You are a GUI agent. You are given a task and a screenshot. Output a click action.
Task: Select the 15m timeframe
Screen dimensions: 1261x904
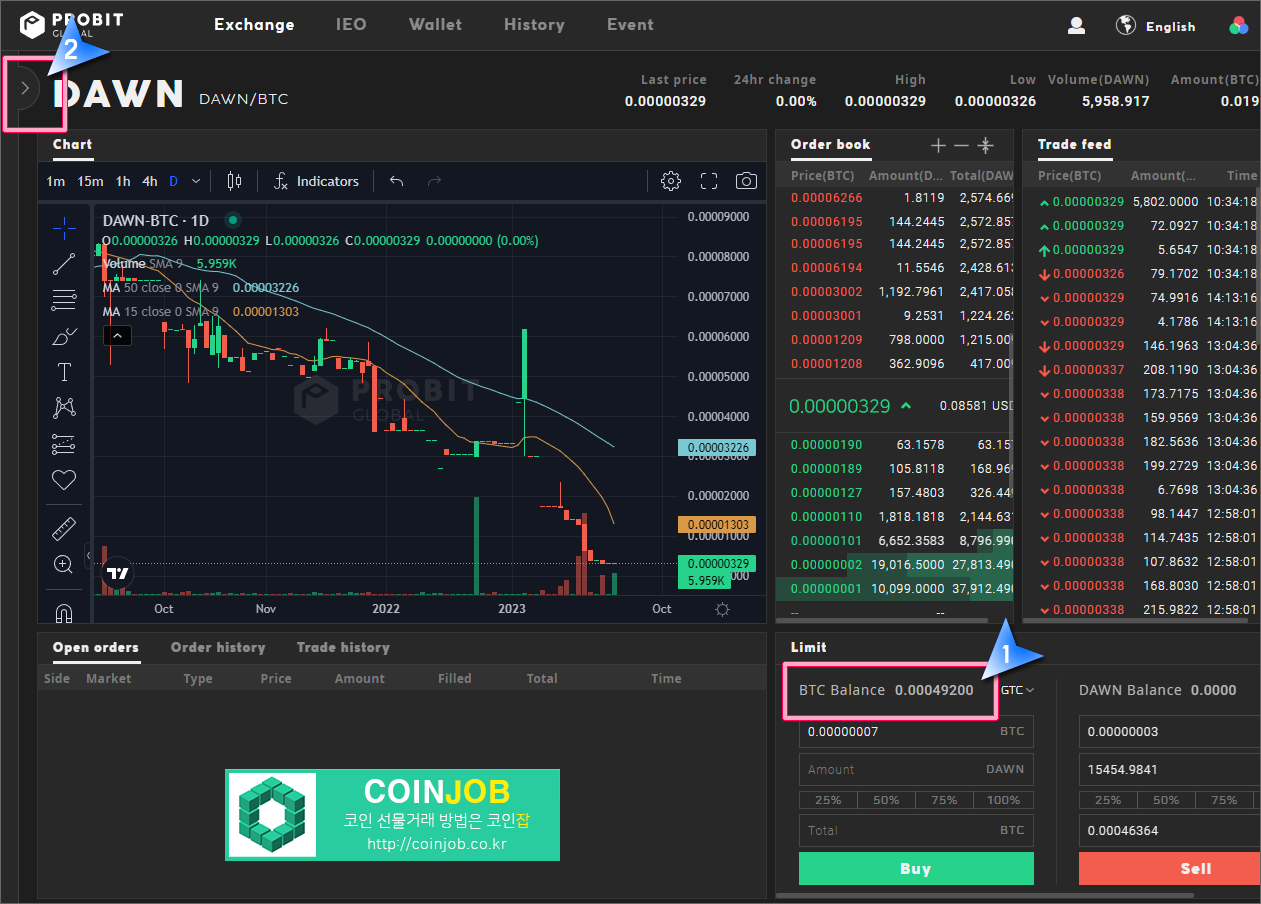click(x=90, y=181)
